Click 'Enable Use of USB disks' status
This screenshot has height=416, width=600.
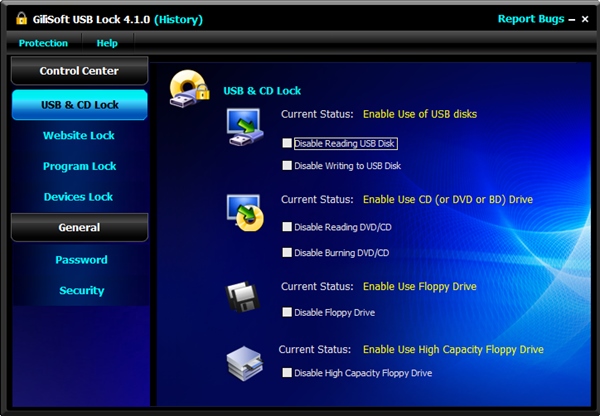click(x=420, y=114)
